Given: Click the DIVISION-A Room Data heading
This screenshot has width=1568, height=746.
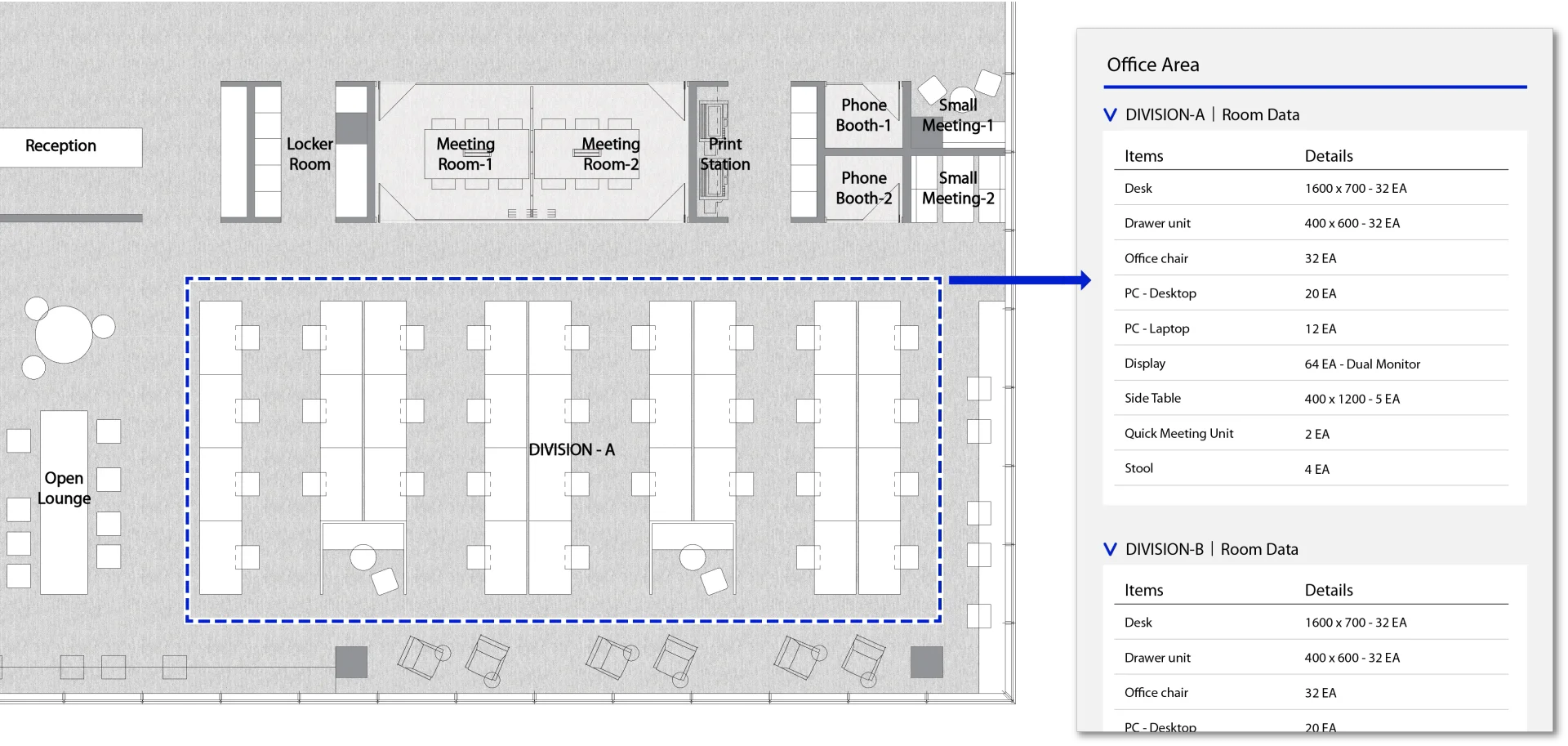Looking at the screenshot, I should tap(1212, 115).
